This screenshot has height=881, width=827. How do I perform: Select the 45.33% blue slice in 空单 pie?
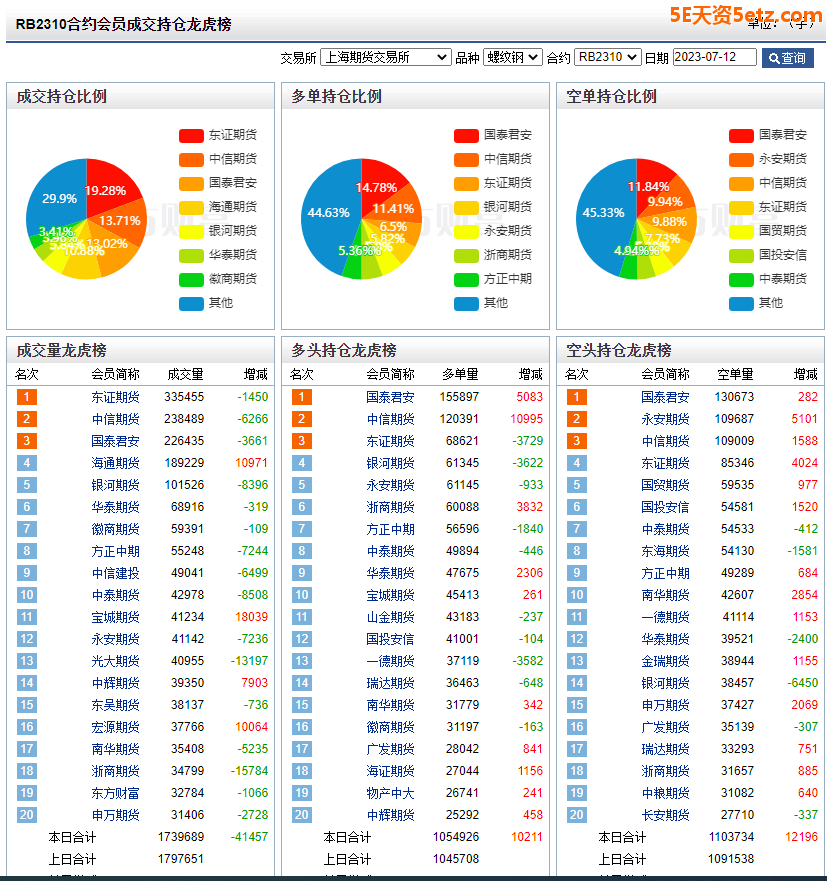600,213
